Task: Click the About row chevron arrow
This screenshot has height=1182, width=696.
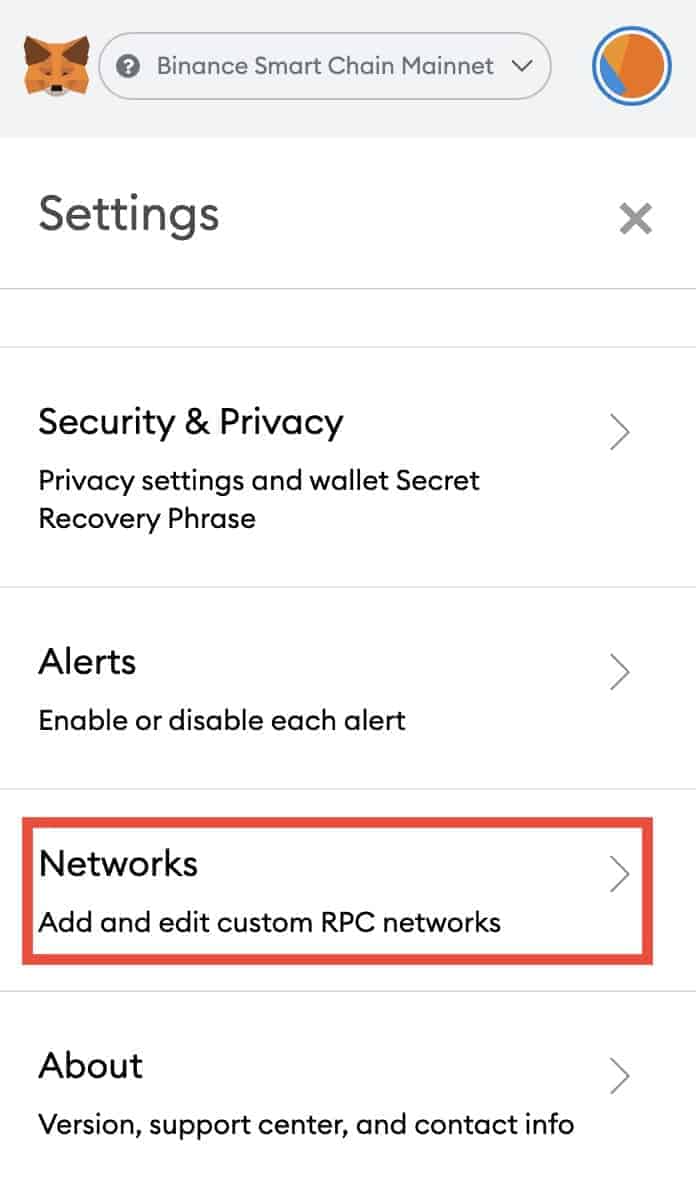Action: pos(619,1076)
